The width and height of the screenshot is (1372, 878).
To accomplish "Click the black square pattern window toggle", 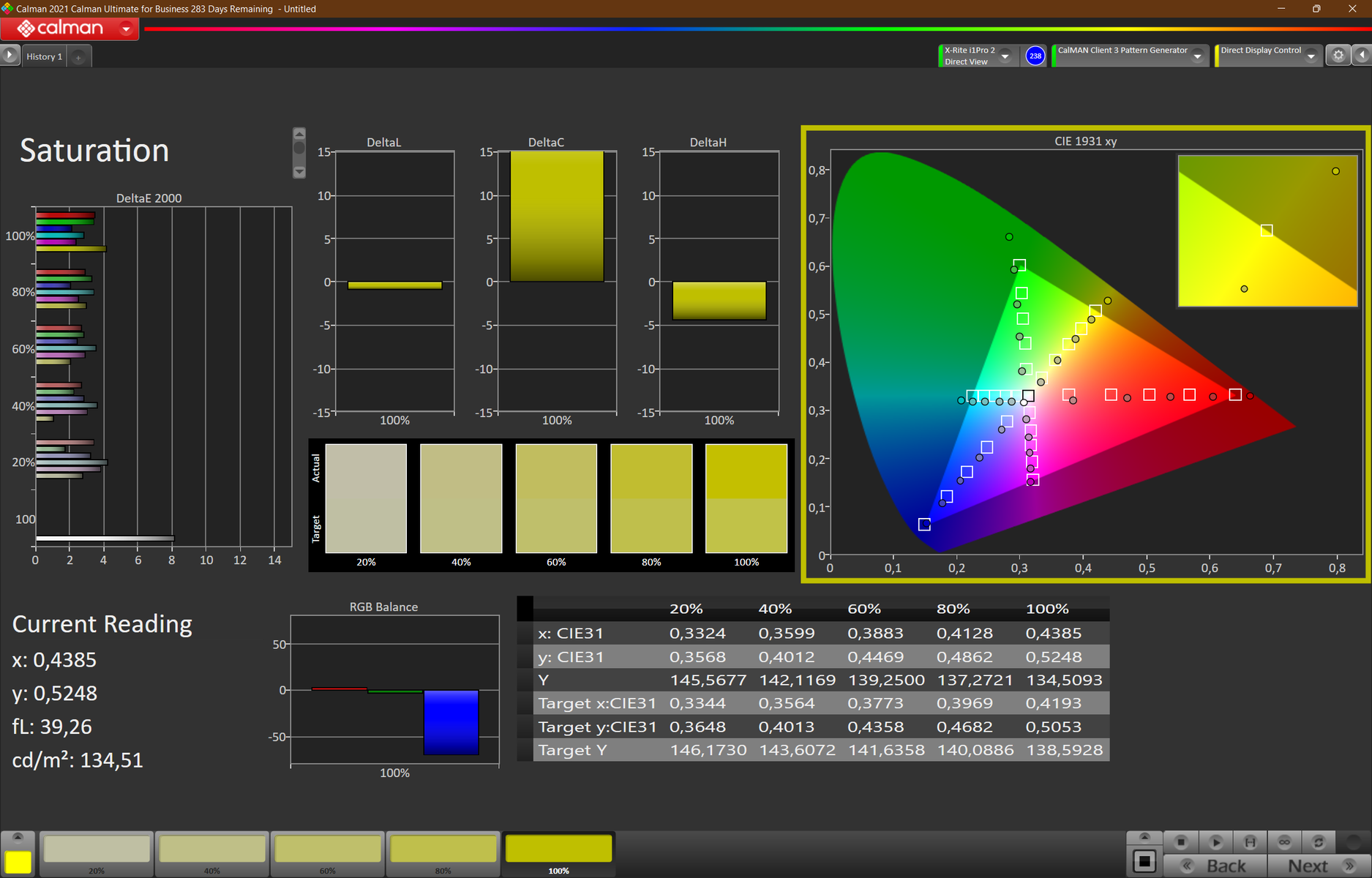I will [x=1144, y=862].
